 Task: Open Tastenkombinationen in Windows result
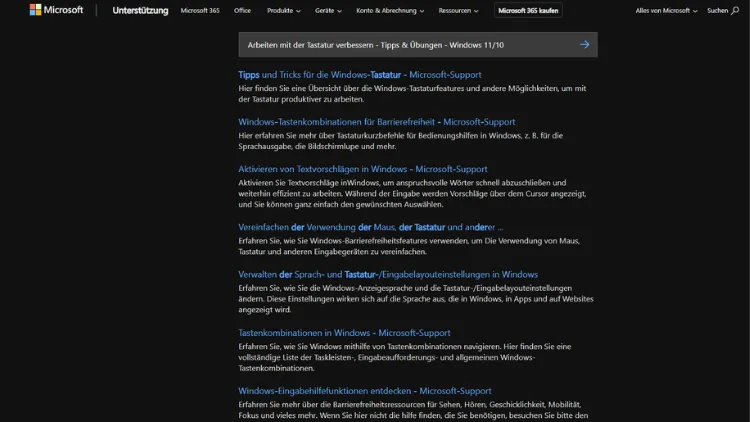(344, 333)
